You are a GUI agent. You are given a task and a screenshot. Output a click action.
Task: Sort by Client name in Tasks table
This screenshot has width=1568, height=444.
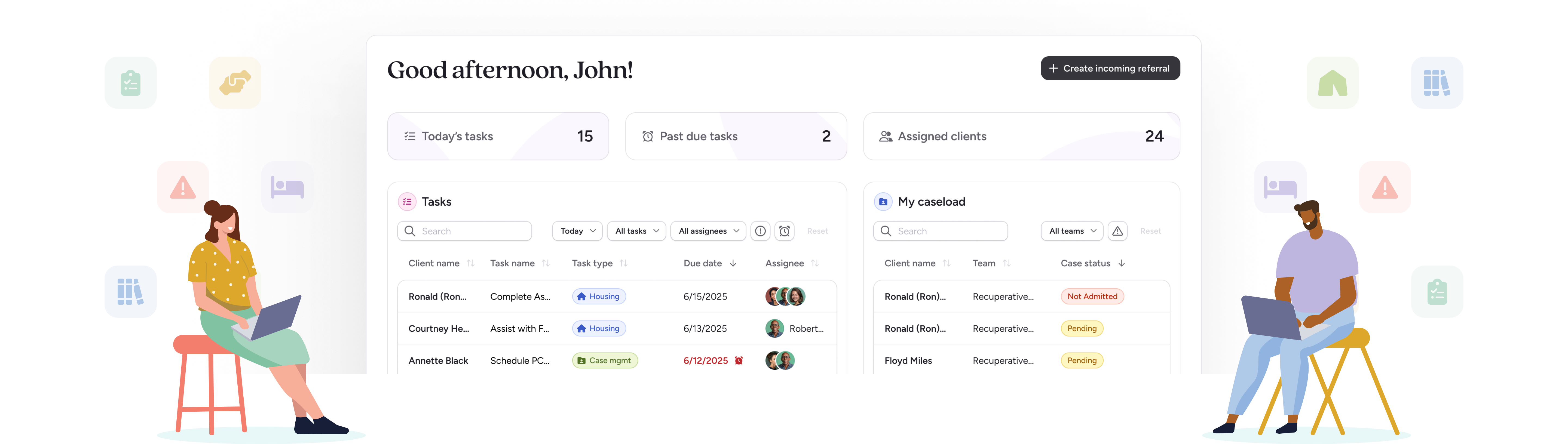pyautogui.click(x=470, y=263)
